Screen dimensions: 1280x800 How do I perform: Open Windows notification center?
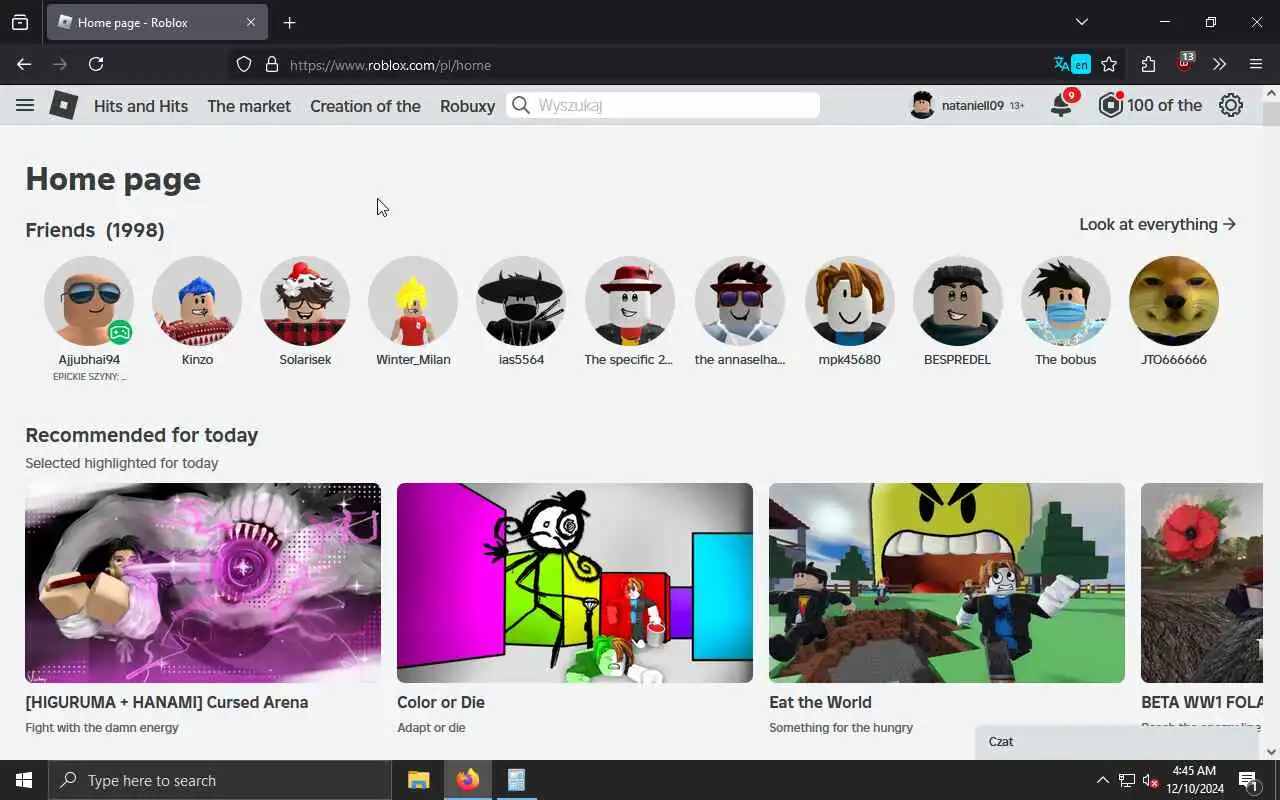pos(1248,780)
